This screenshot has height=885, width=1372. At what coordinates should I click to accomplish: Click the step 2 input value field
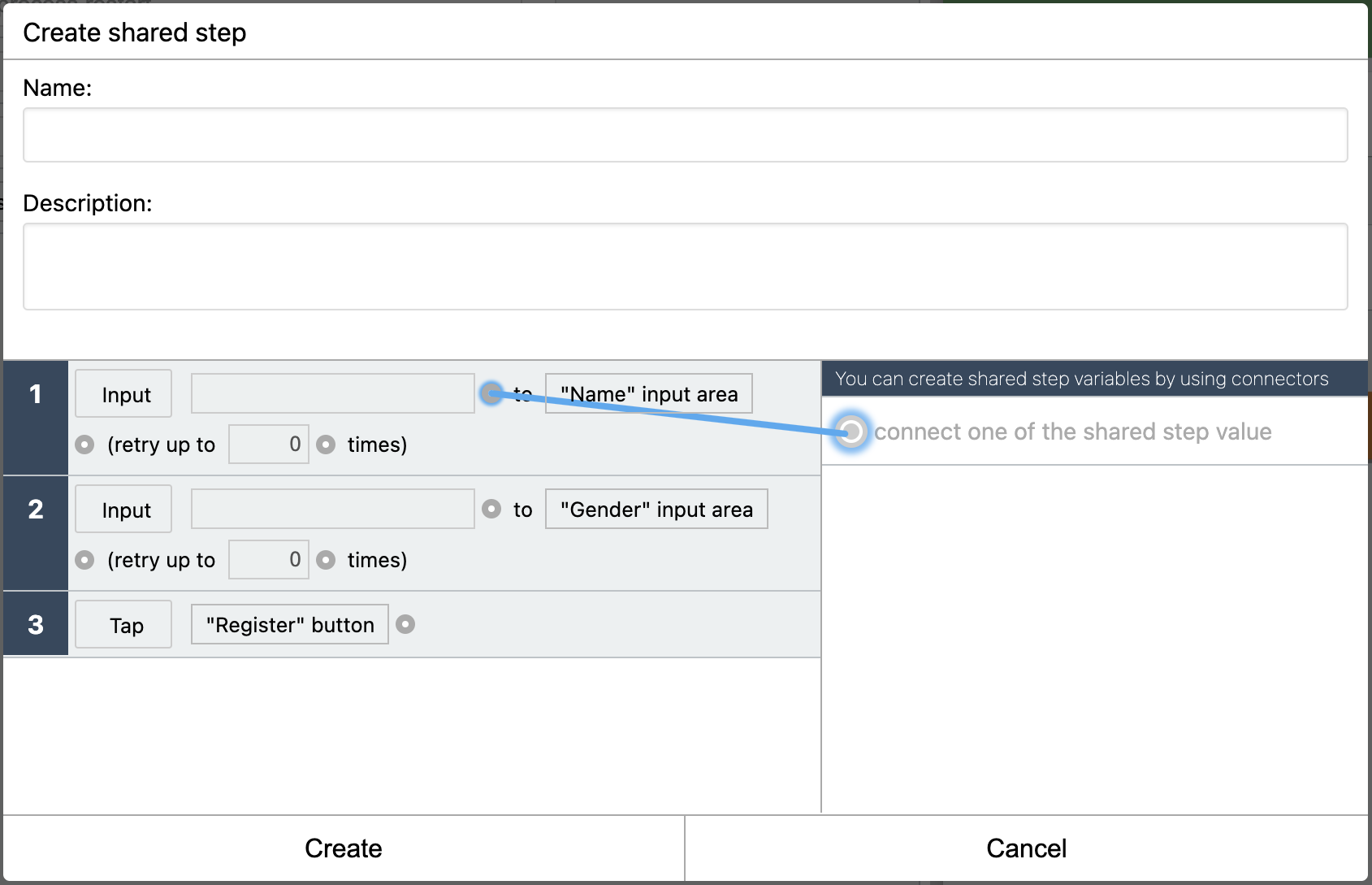pos(333,509)
